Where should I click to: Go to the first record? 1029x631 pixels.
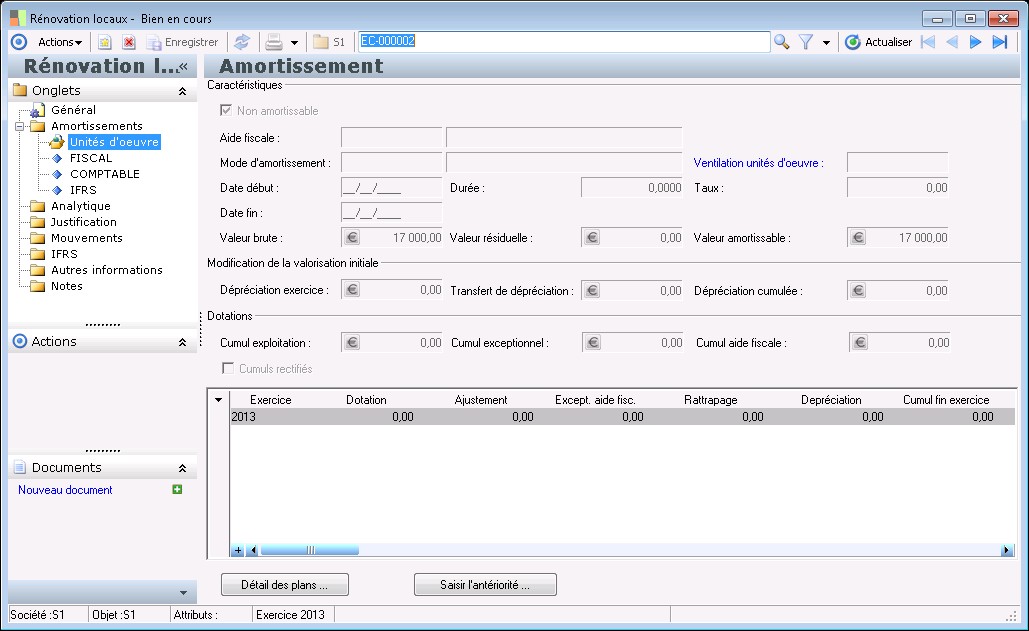click(928, 42)
